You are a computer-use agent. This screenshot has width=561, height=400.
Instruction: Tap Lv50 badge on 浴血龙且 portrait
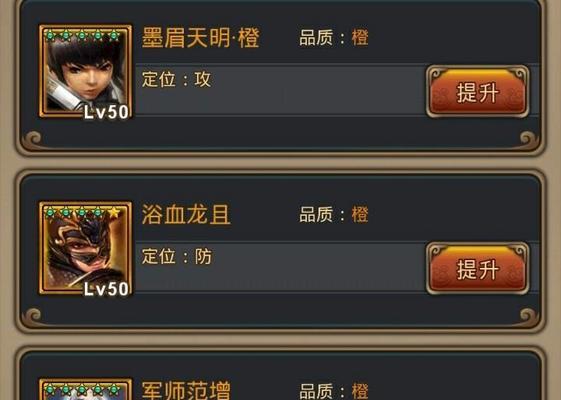click(x=106, y=289)
